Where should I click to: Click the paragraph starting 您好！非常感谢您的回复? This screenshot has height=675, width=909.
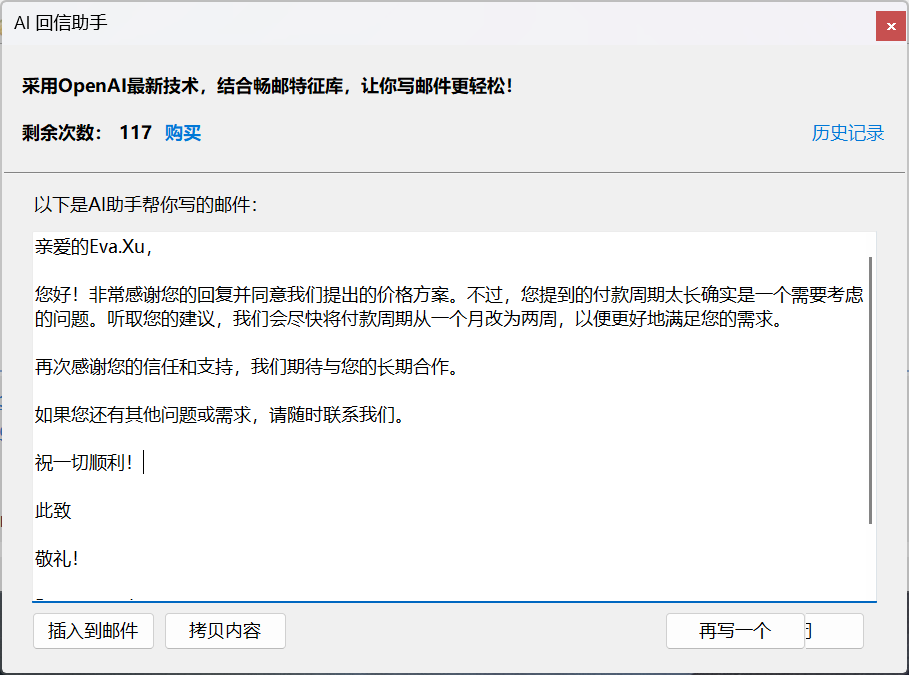pos(449,307)
